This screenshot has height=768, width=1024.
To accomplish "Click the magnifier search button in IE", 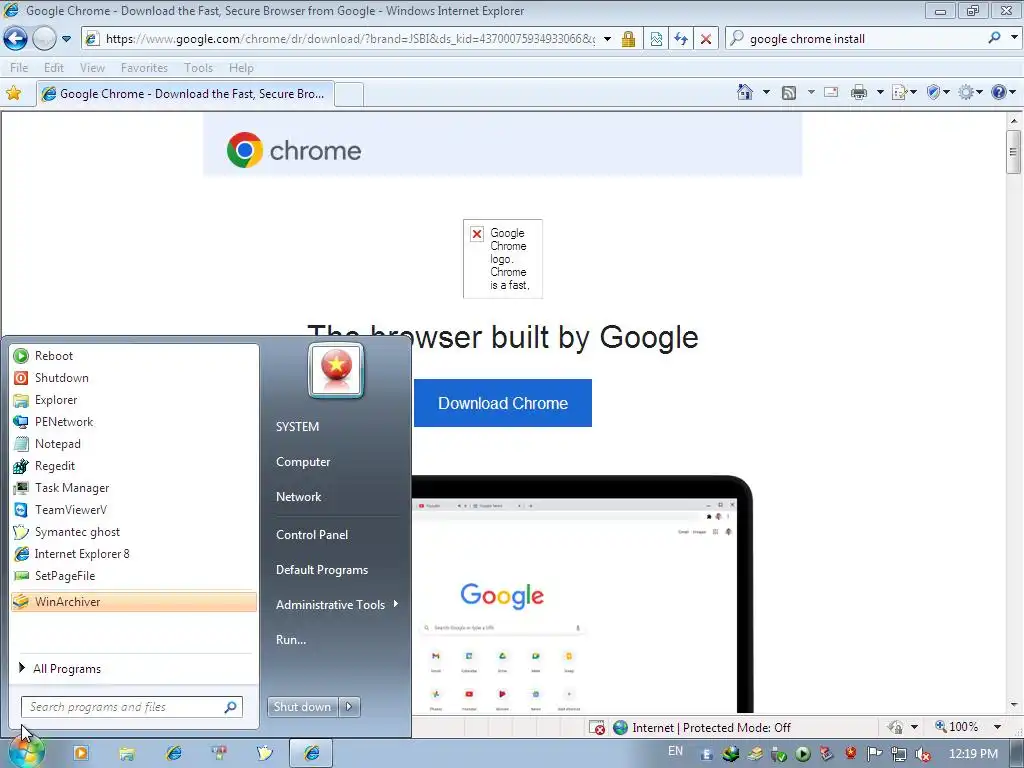I will (x=994, y=38).
